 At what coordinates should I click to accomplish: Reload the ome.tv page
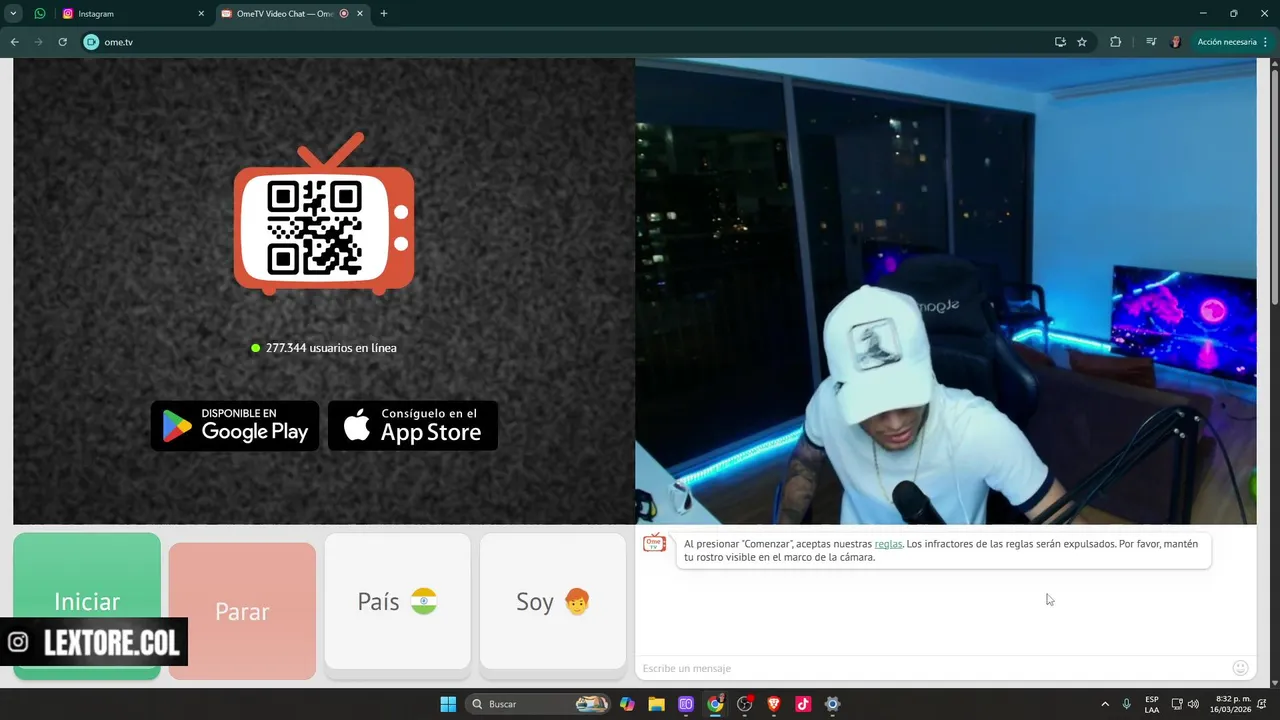(x=62, y=42)
